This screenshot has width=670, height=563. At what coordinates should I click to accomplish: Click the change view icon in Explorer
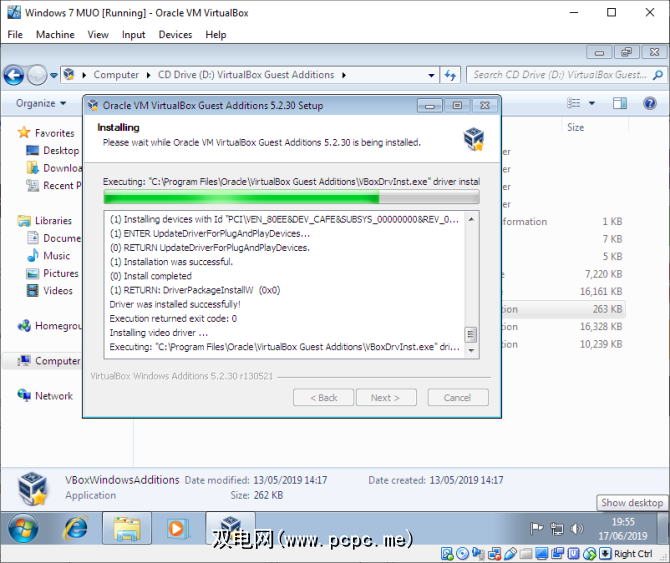pos(573,103)
